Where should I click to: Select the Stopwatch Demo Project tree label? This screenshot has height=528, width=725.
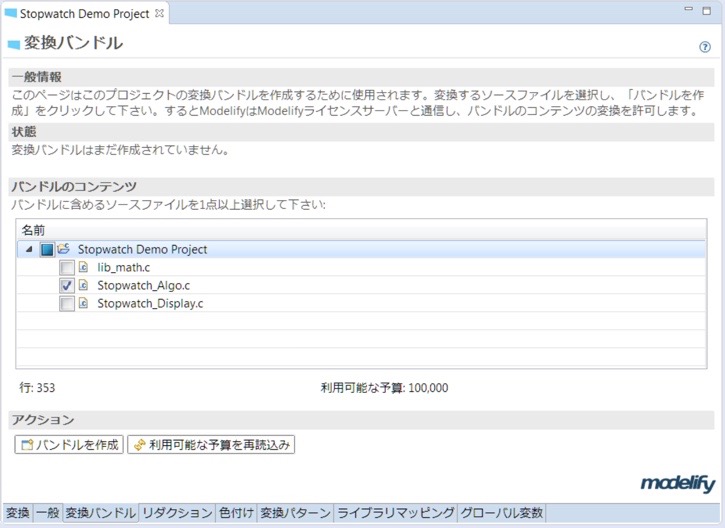pyautogui.click(x=142, y=250)
